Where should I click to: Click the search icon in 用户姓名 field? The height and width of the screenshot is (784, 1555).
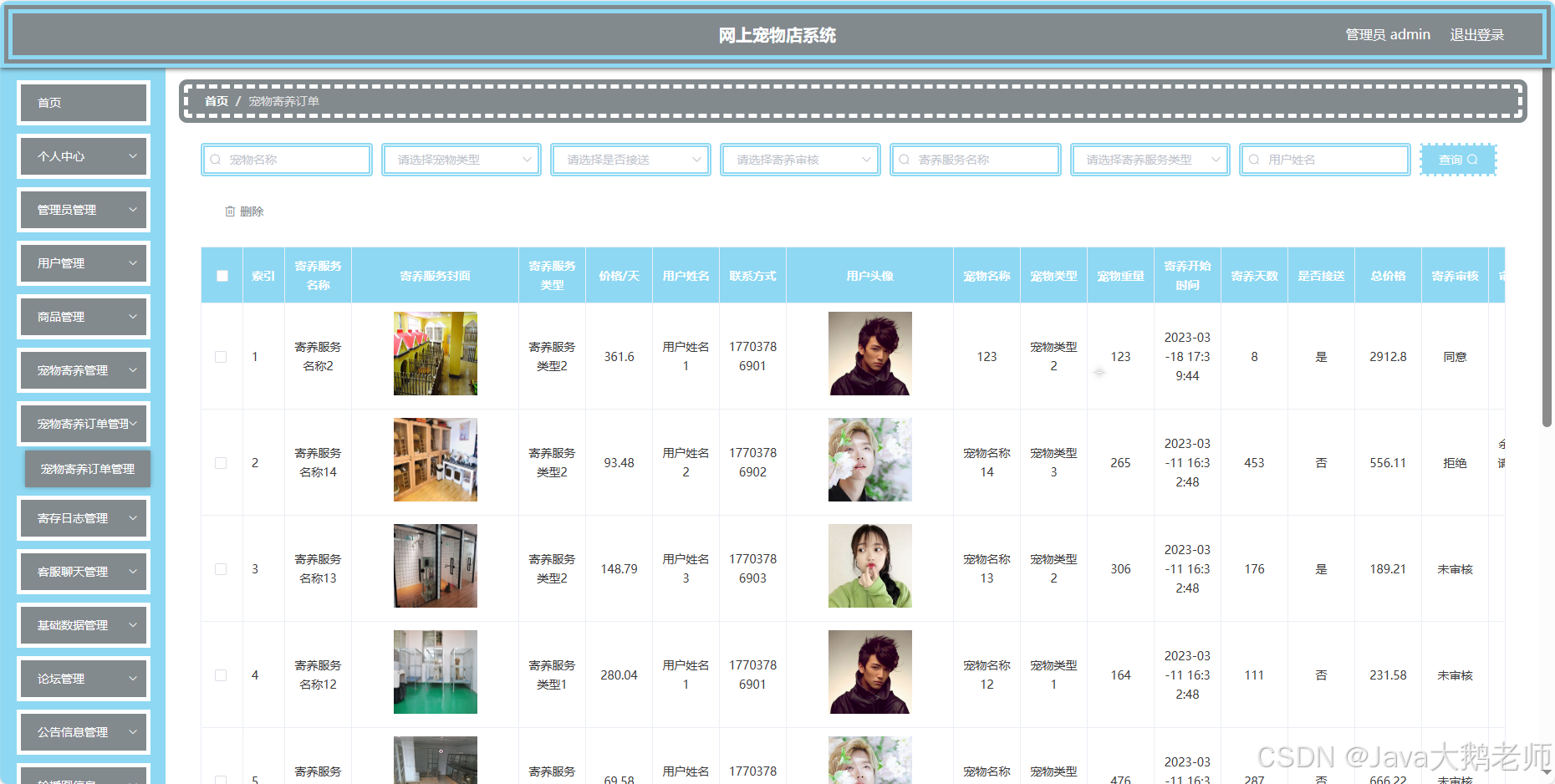pos(1254,160)
